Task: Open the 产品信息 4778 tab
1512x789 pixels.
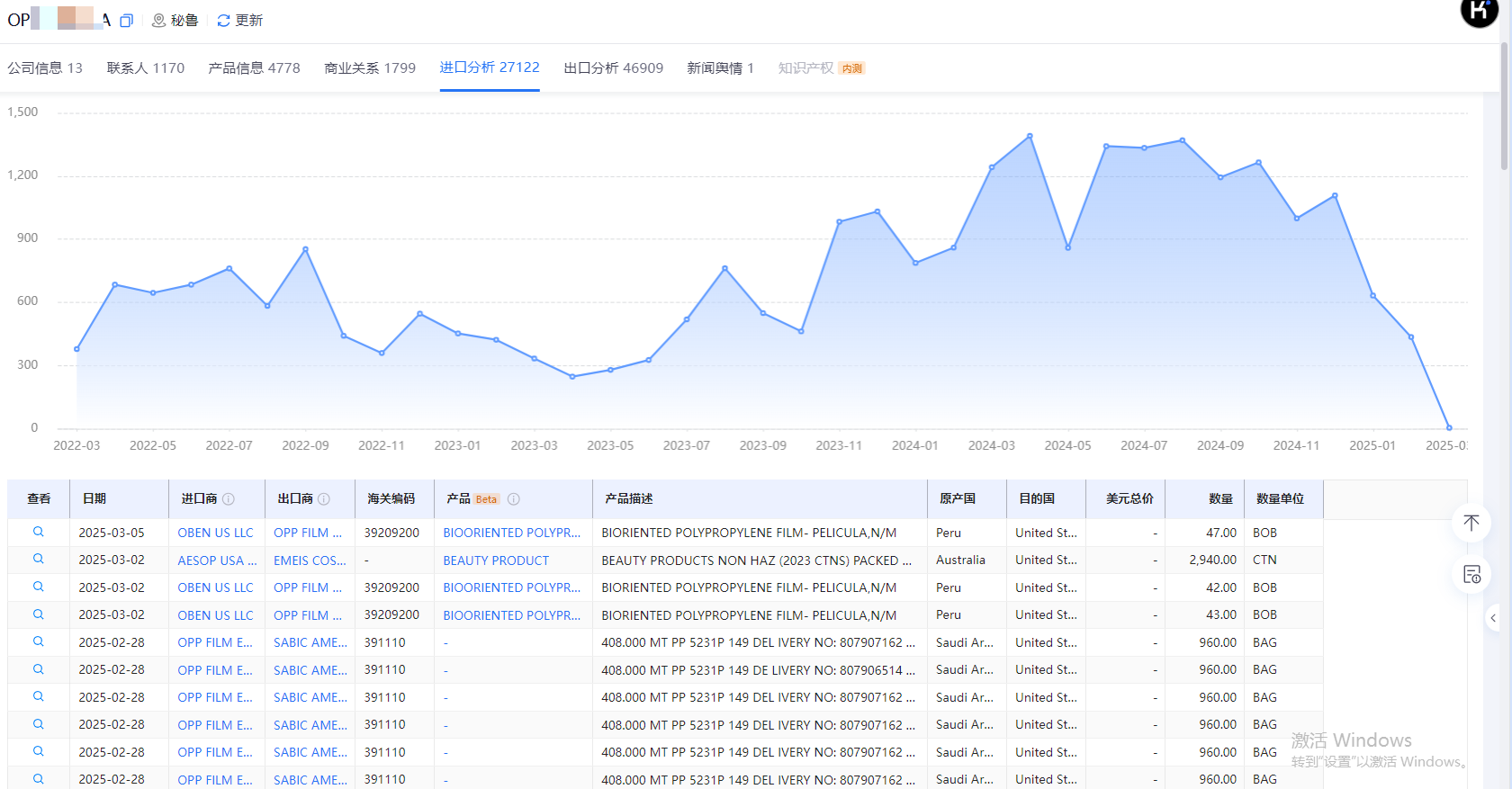Action: click(254, 68)
